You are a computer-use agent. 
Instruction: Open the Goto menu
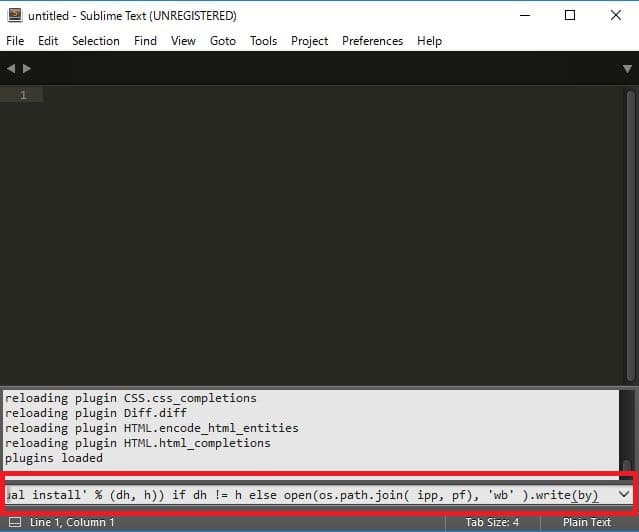[x=223, y=41]
